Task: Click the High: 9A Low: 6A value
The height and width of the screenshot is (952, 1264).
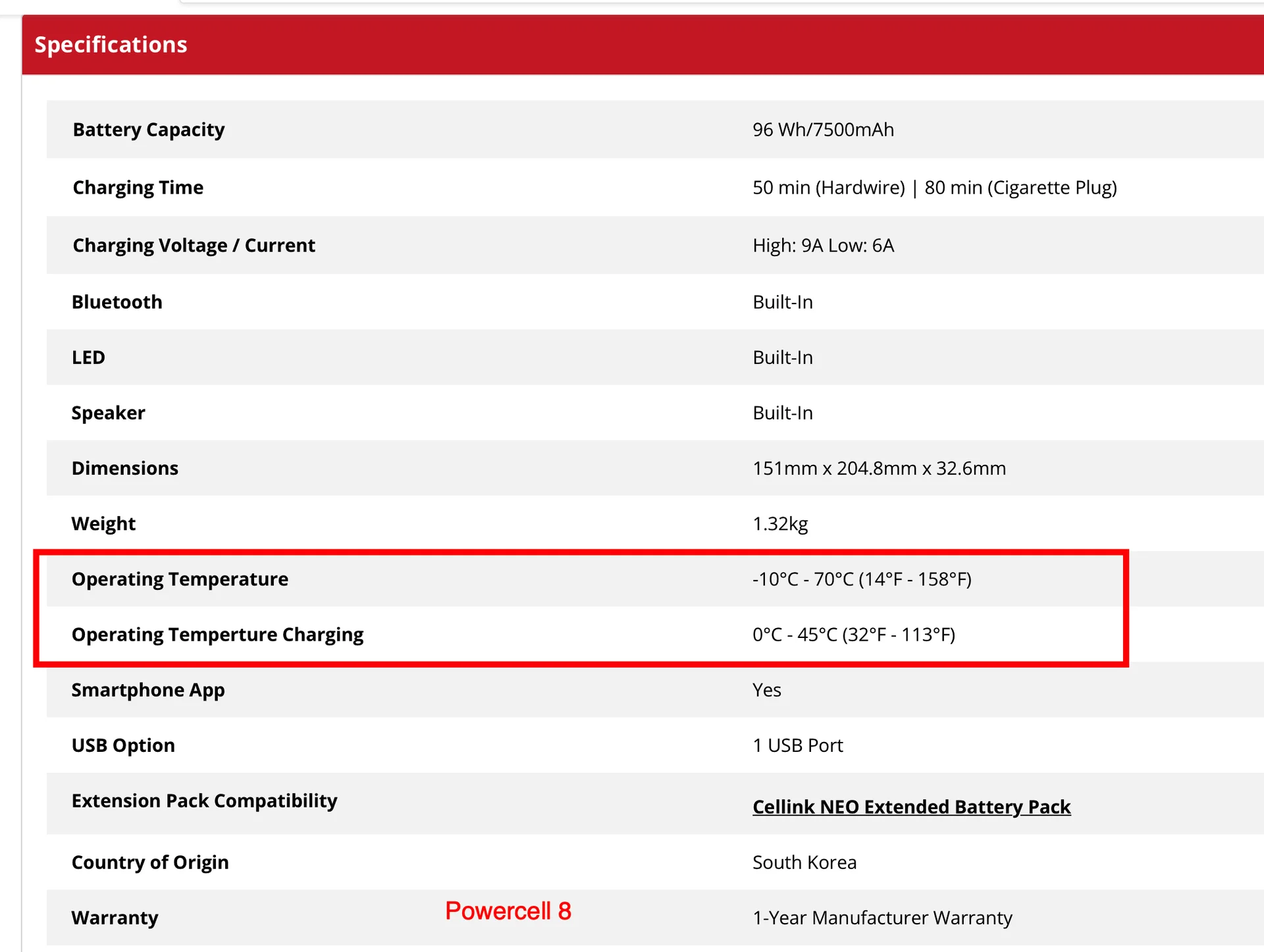Action: pos(823,246)
